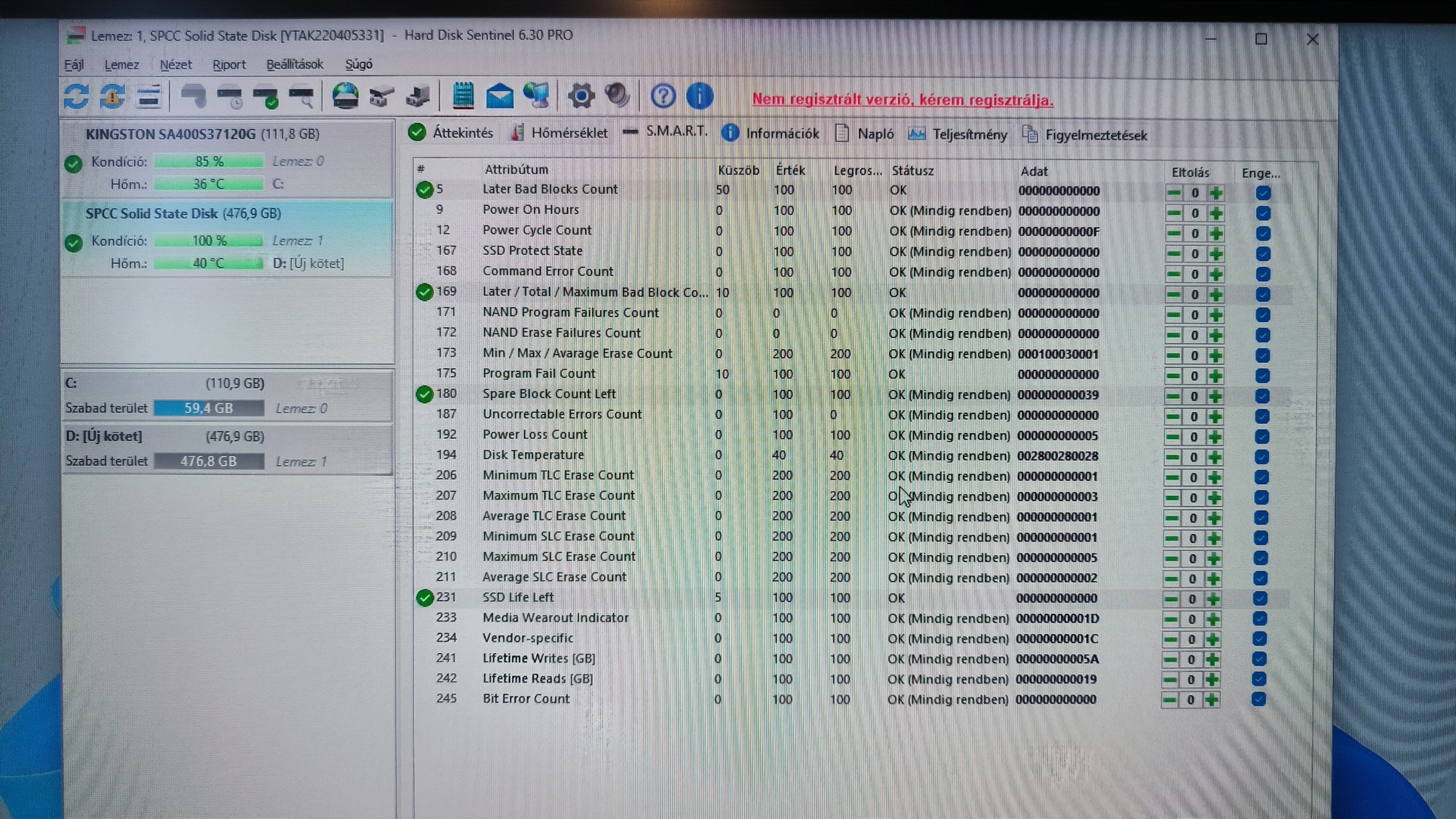1456x819 pixels.
Task: Click the C: free space bar 59,4 GB
Action: click(x=209, y=408)
